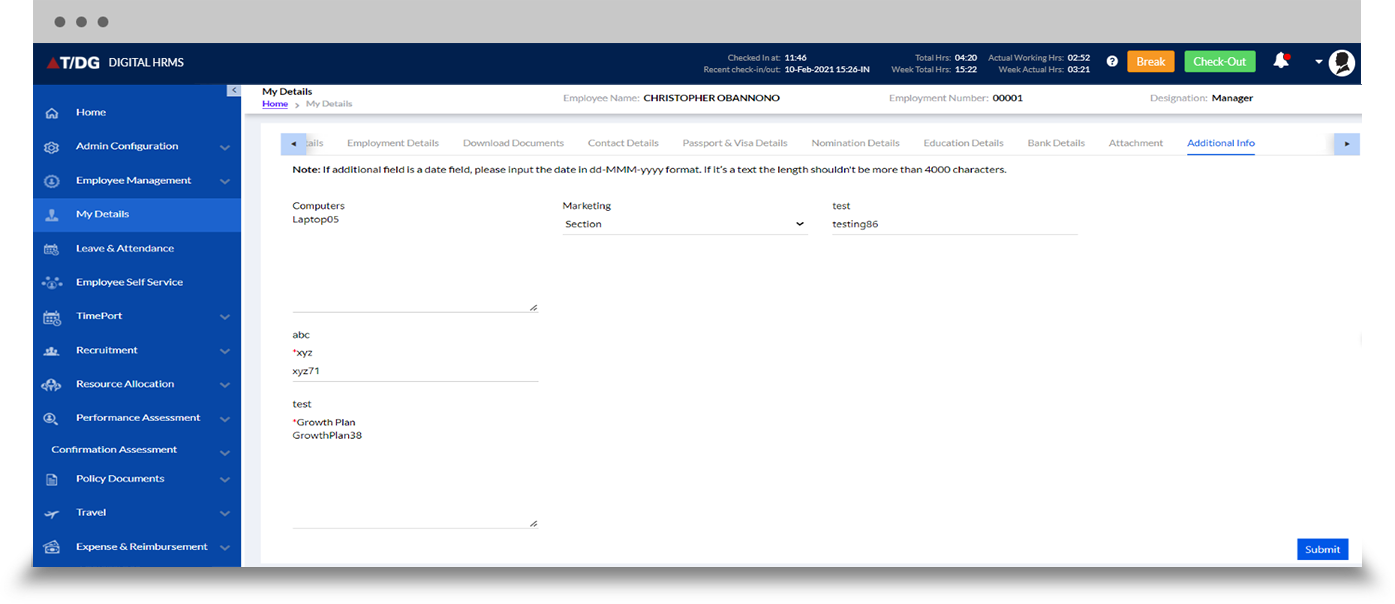Viewport: 1395px width, 604px height.
Task: Expand the Performance Assessment chevron
Action: (x=225, y=419)
